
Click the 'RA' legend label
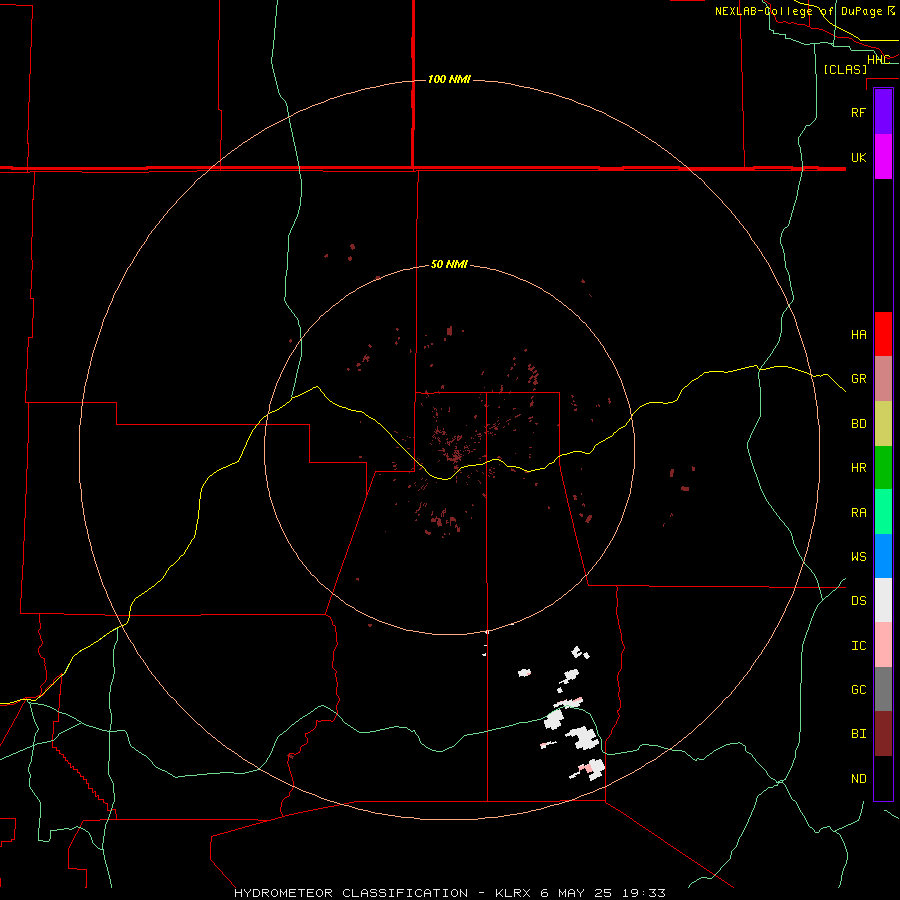[859, 513]
